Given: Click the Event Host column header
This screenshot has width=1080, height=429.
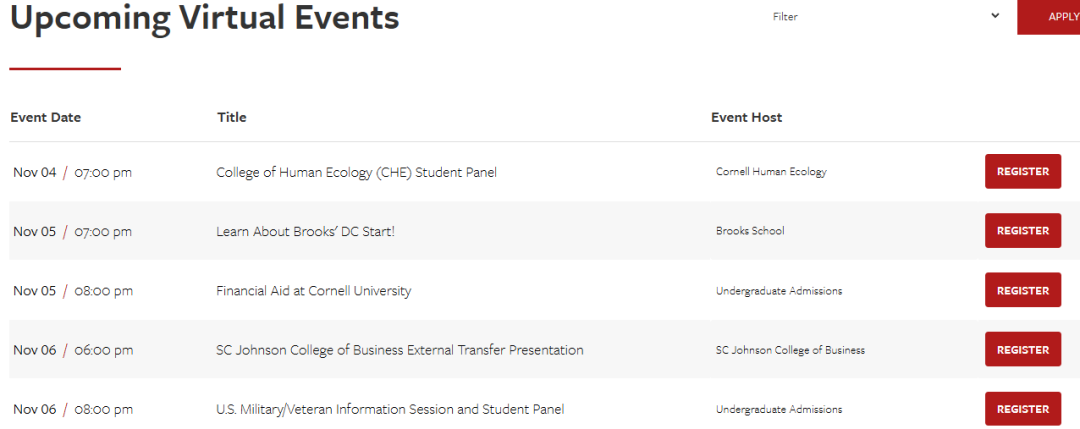Looking at the screenshot, I should tap(746, 117).
